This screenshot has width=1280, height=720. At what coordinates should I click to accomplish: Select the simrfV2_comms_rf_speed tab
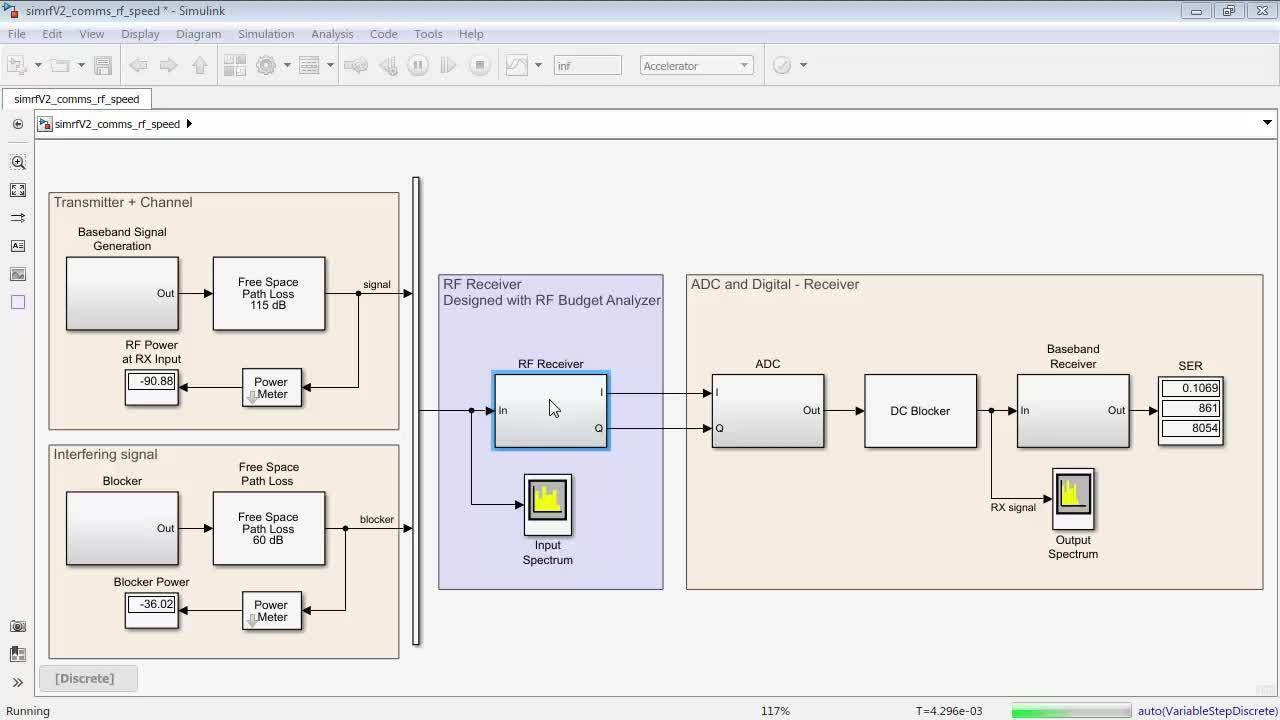pyautogui.click(x=77, y=99)
